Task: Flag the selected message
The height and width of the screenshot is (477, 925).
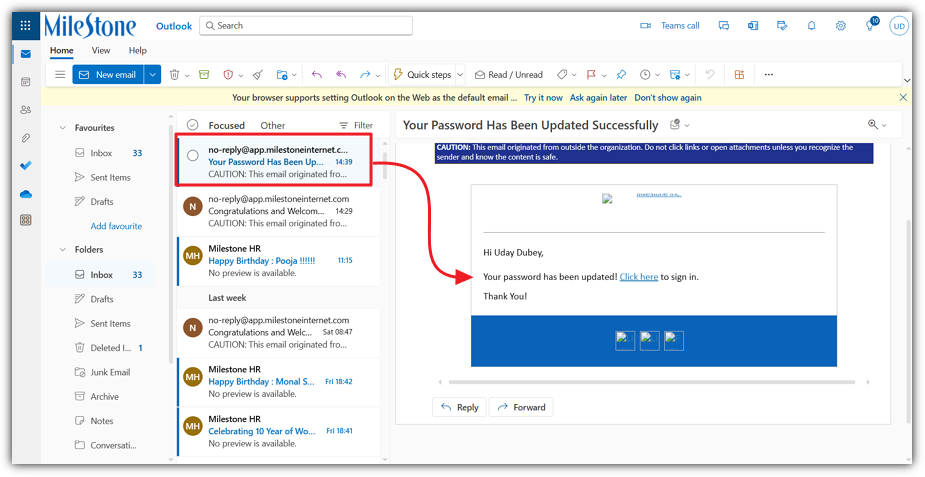Action: (x=591, y=75)
